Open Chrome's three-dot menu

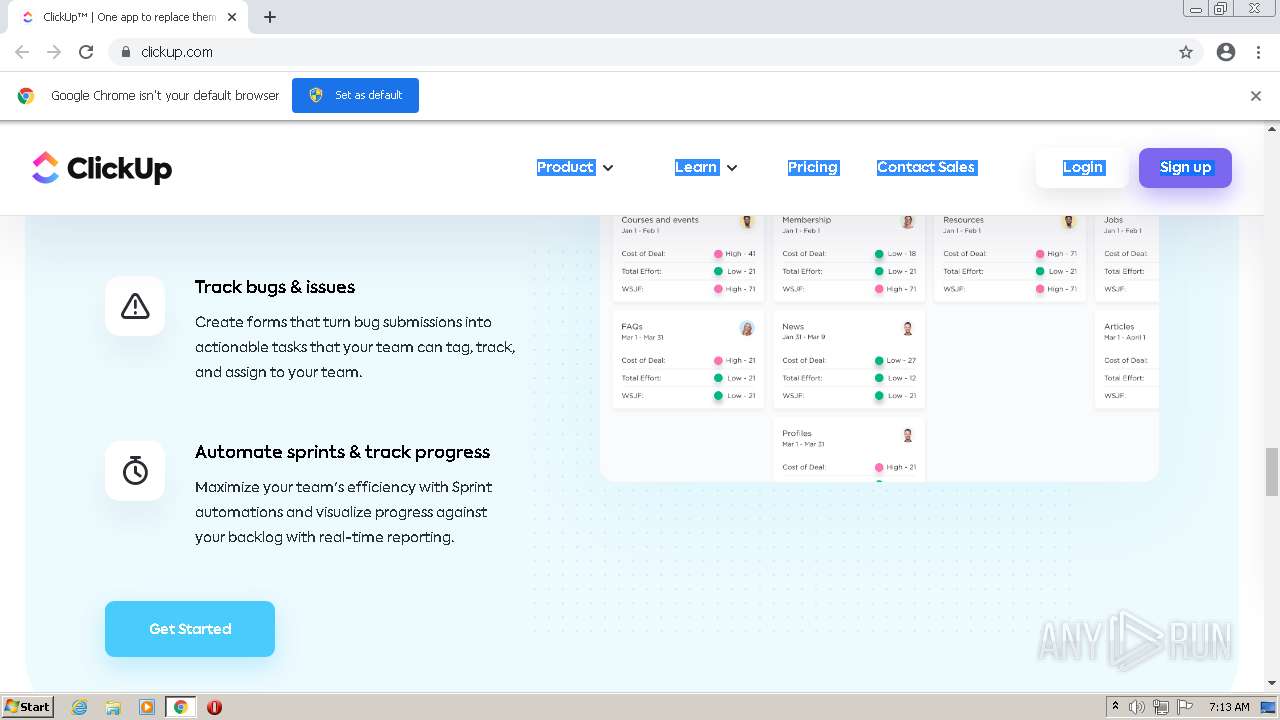pos(1258,52)
